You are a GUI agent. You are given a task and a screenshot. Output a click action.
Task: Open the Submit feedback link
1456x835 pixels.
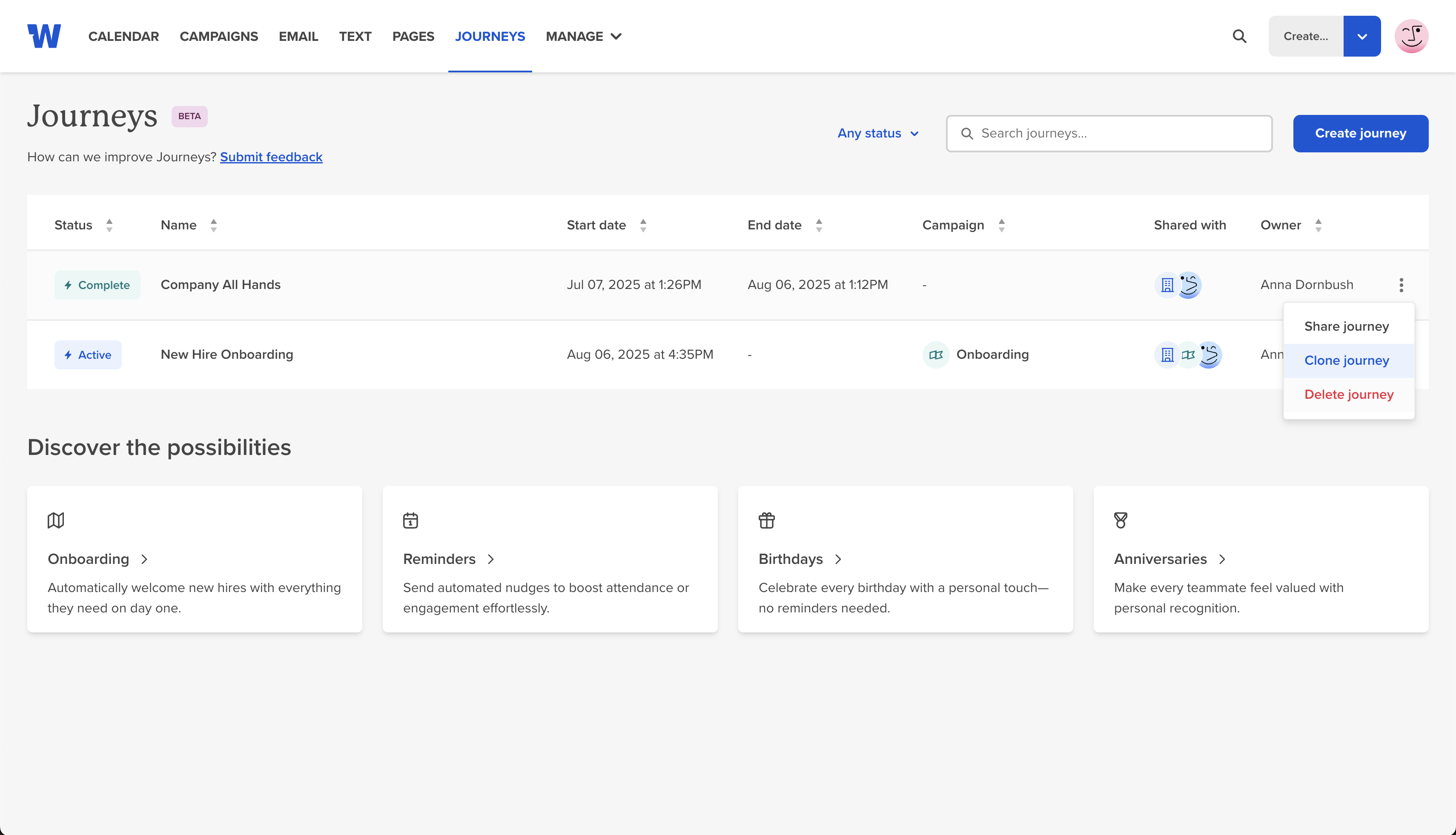coord(271,157)
